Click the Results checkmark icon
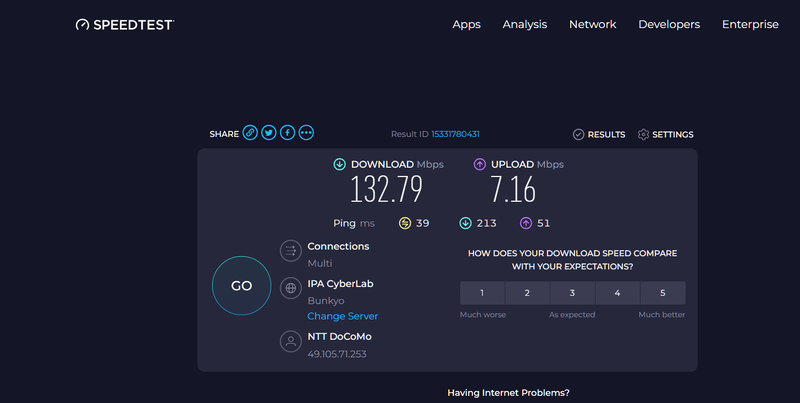This screenshot has height=403, width=800. click(x=578, y=134)
